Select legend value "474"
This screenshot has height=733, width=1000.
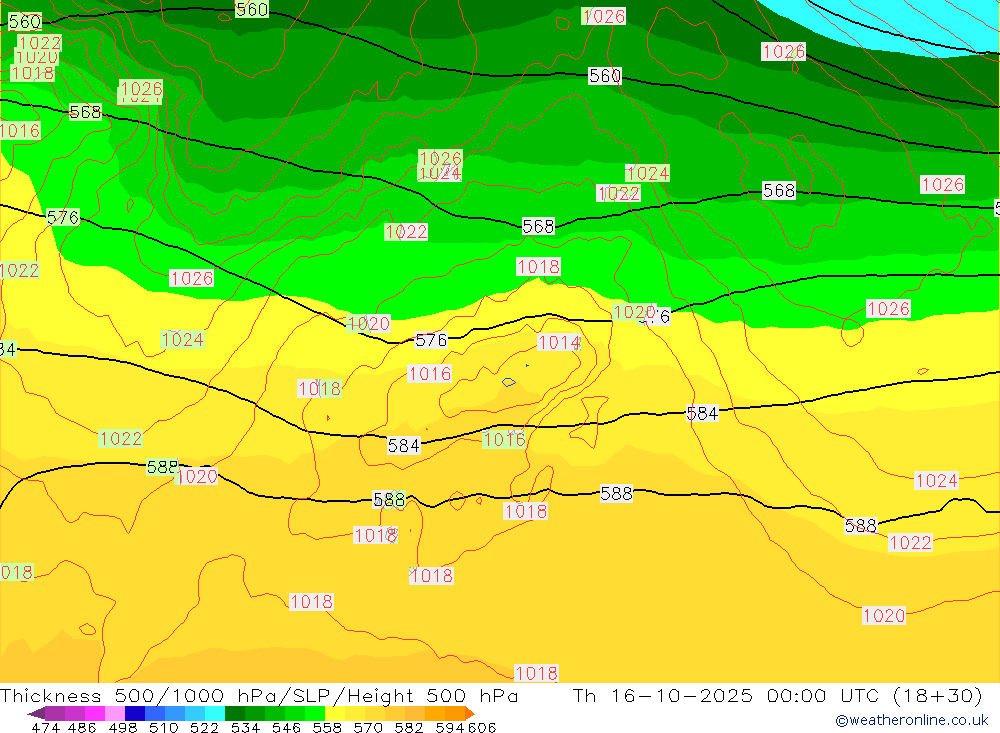click(45, 727)
